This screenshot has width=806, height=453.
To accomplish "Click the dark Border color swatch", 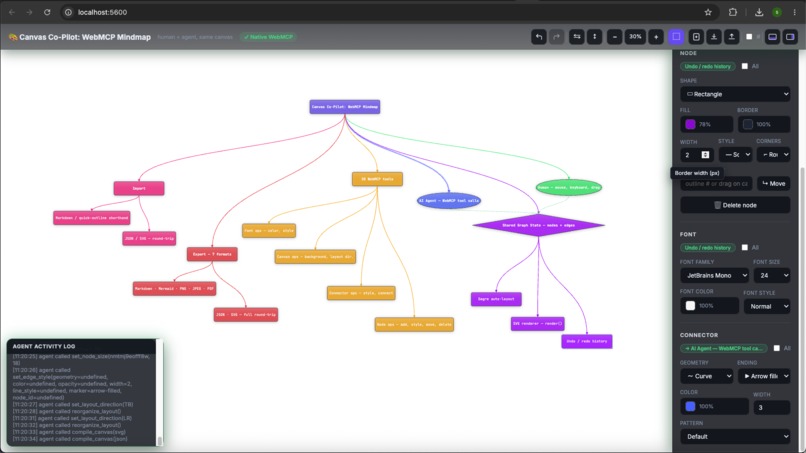I will [x=748, y=124].
